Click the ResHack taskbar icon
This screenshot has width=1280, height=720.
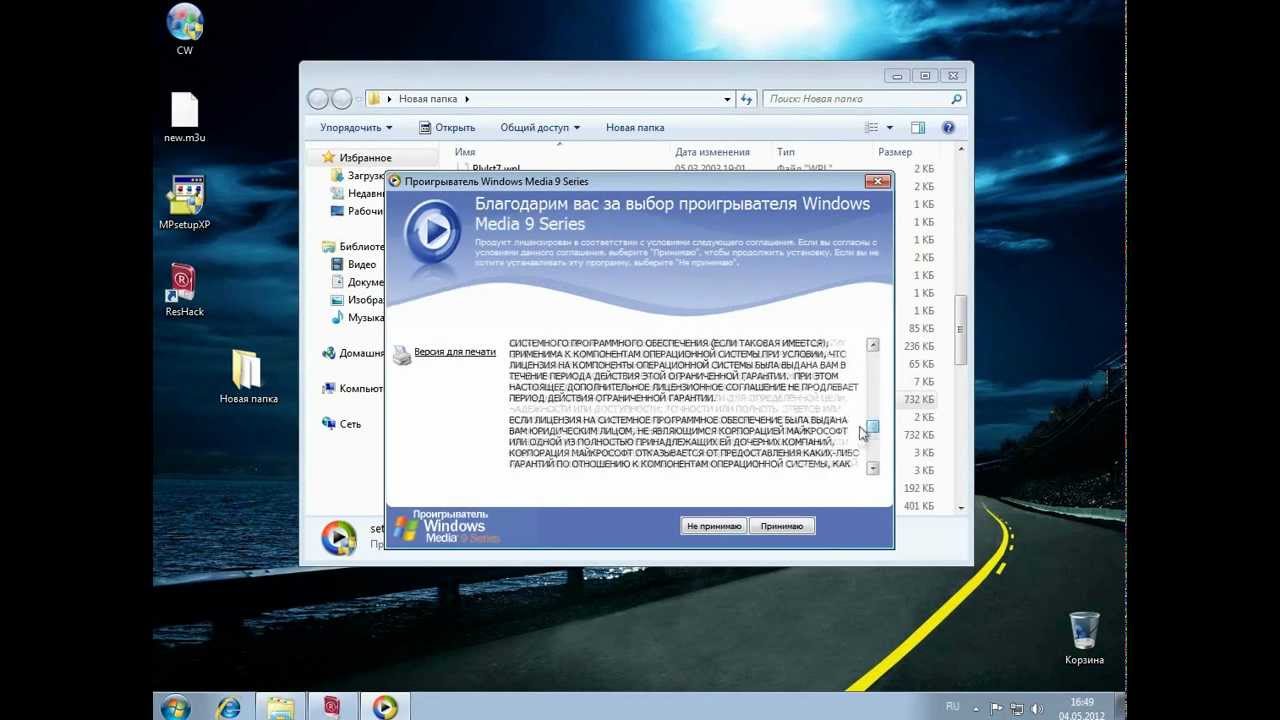pos(333,707)
